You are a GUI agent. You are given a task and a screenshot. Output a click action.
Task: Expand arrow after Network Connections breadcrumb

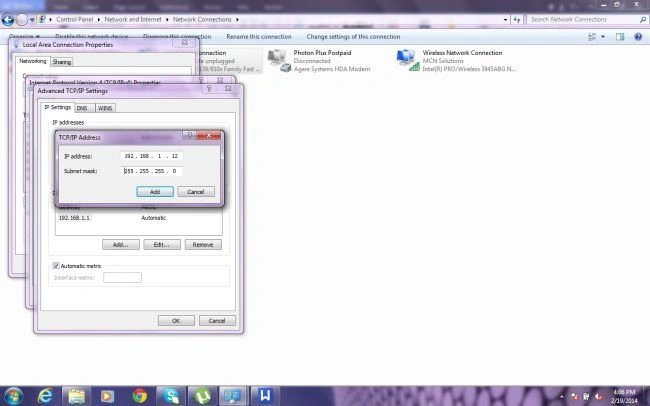click(238, 19)
